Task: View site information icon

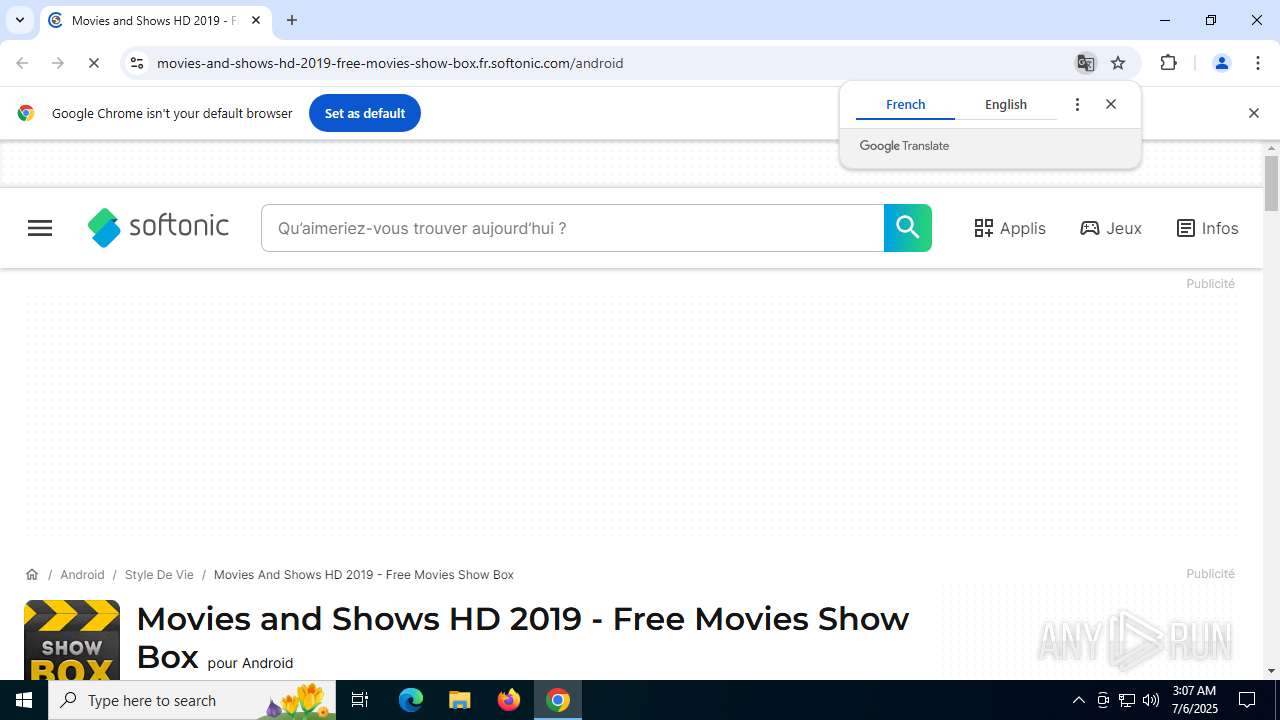Action: pos(137,63)
